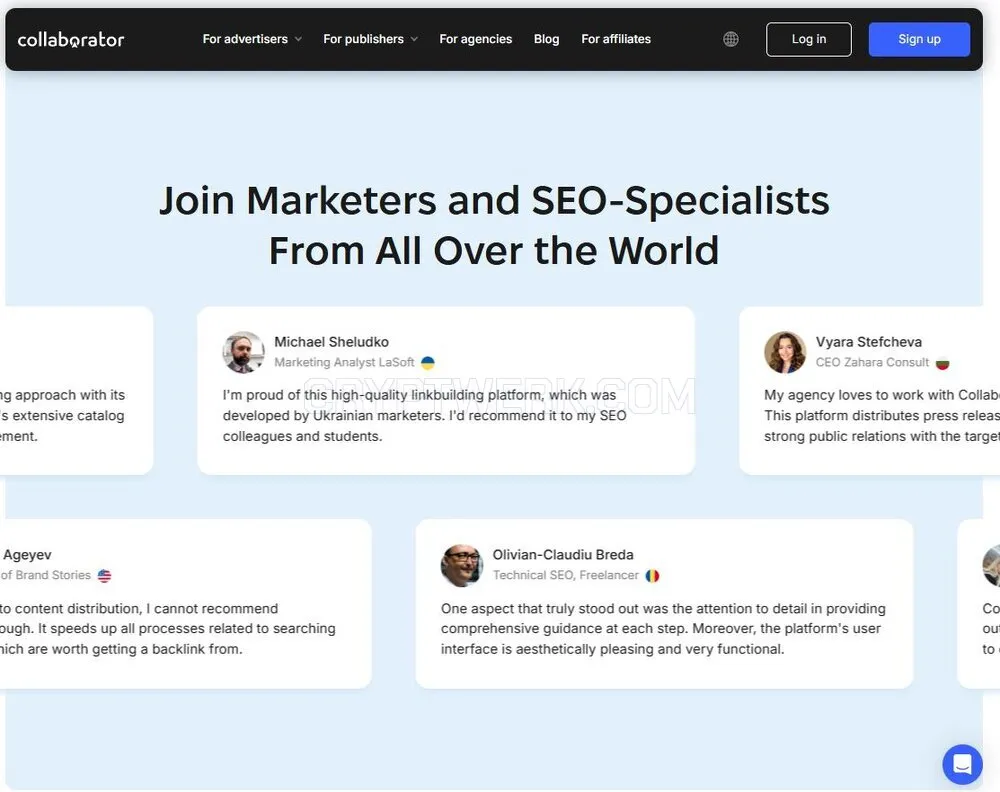The height and width of the screenshot is (792, 1000).
Task: Click the Log in button
Action: click(x=809, y=40)
